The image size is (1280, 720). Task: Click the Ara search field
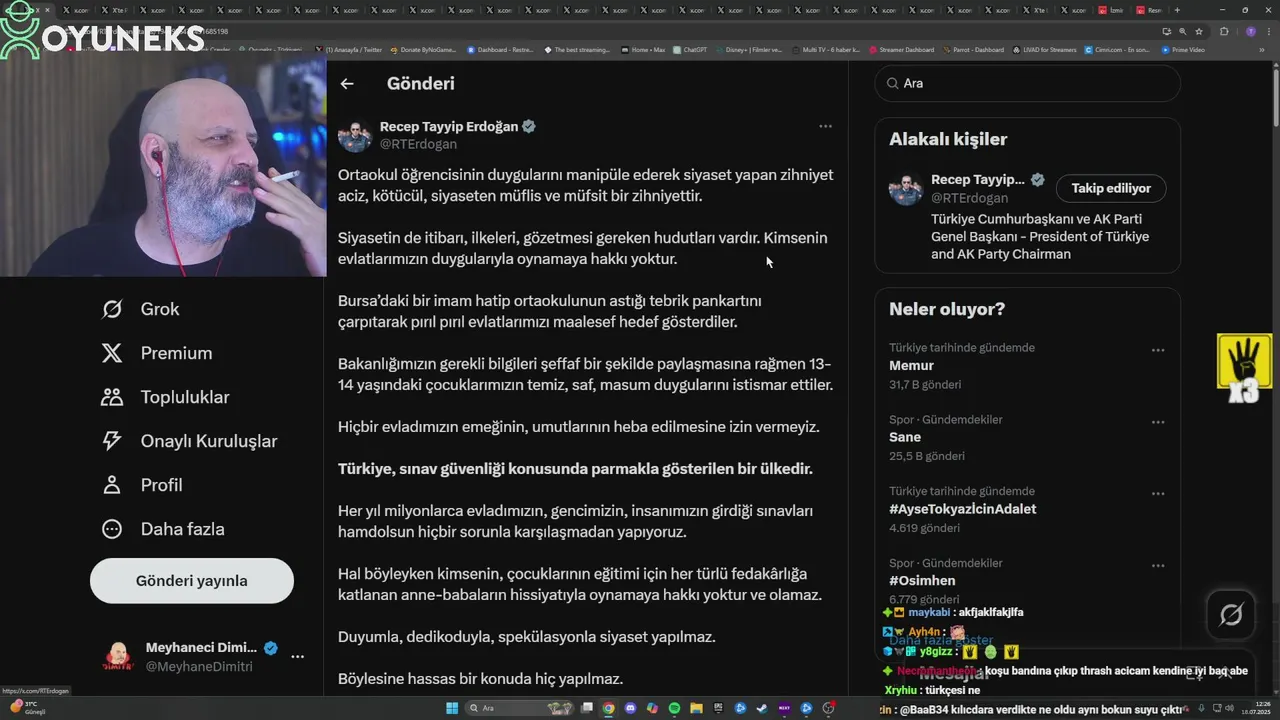click(x=1028, y=84)
